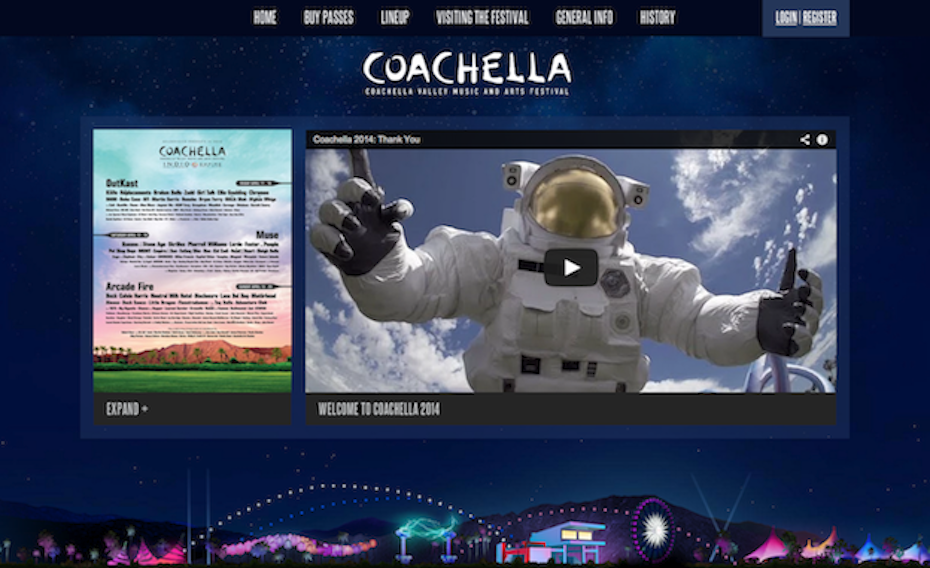Expand the lineup poster

127,409
